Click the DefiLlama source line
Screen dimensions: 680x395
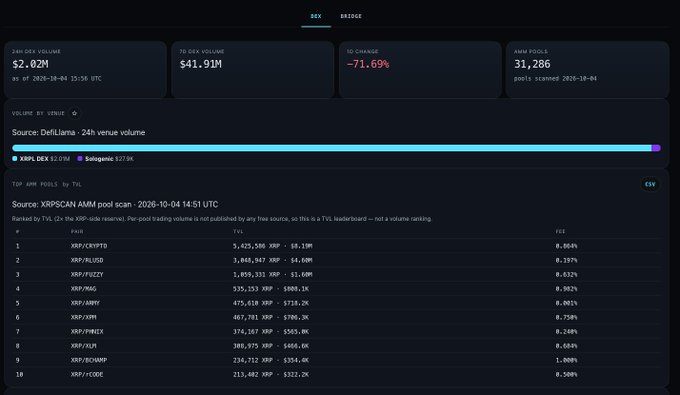click(78, 133)
